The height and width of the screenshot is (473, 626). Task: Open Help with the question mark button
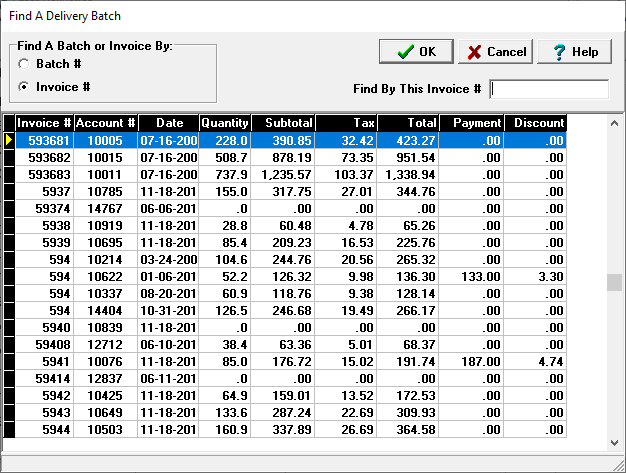(x=574, y=52)
